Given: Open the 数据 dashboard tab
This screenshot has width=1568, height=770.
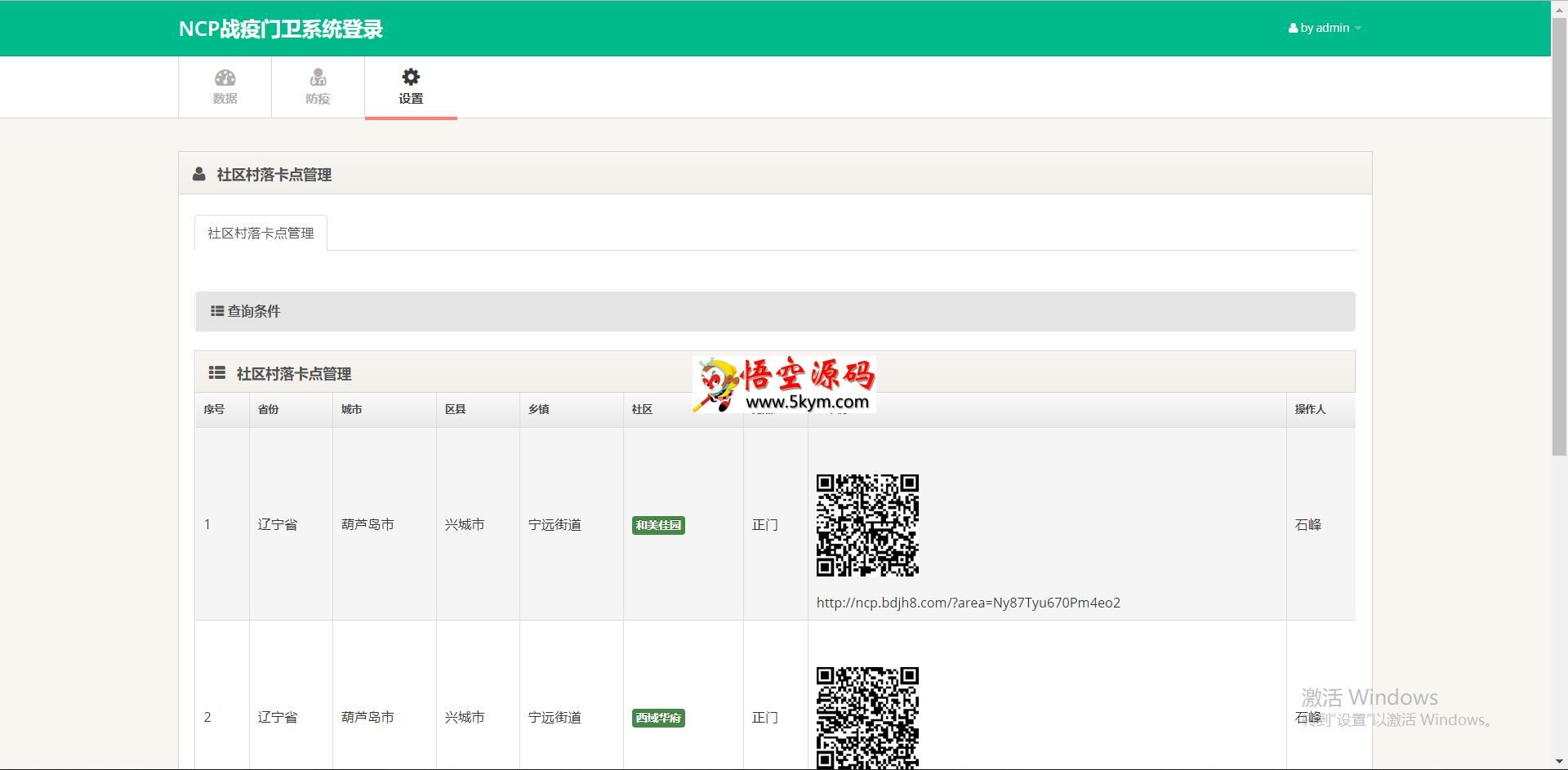Looking at the screenshot, I should (x=225, y=87).
